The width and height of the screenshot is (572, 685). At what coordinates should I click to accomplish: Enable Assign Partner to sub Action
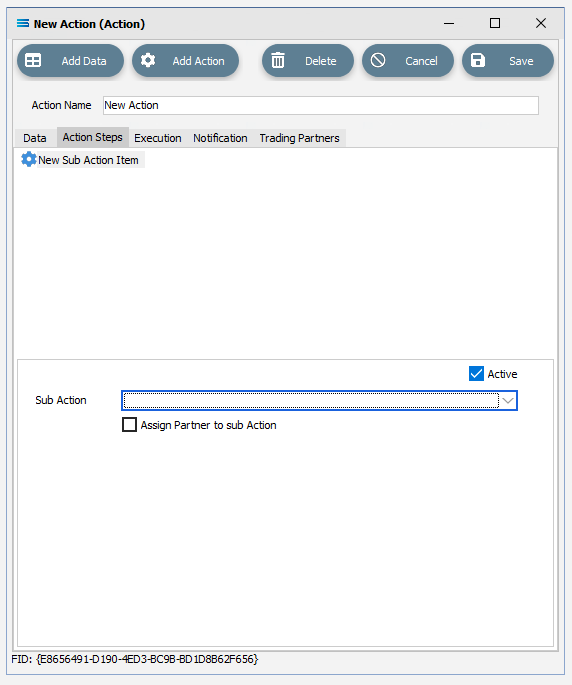[x=129, y=425]
